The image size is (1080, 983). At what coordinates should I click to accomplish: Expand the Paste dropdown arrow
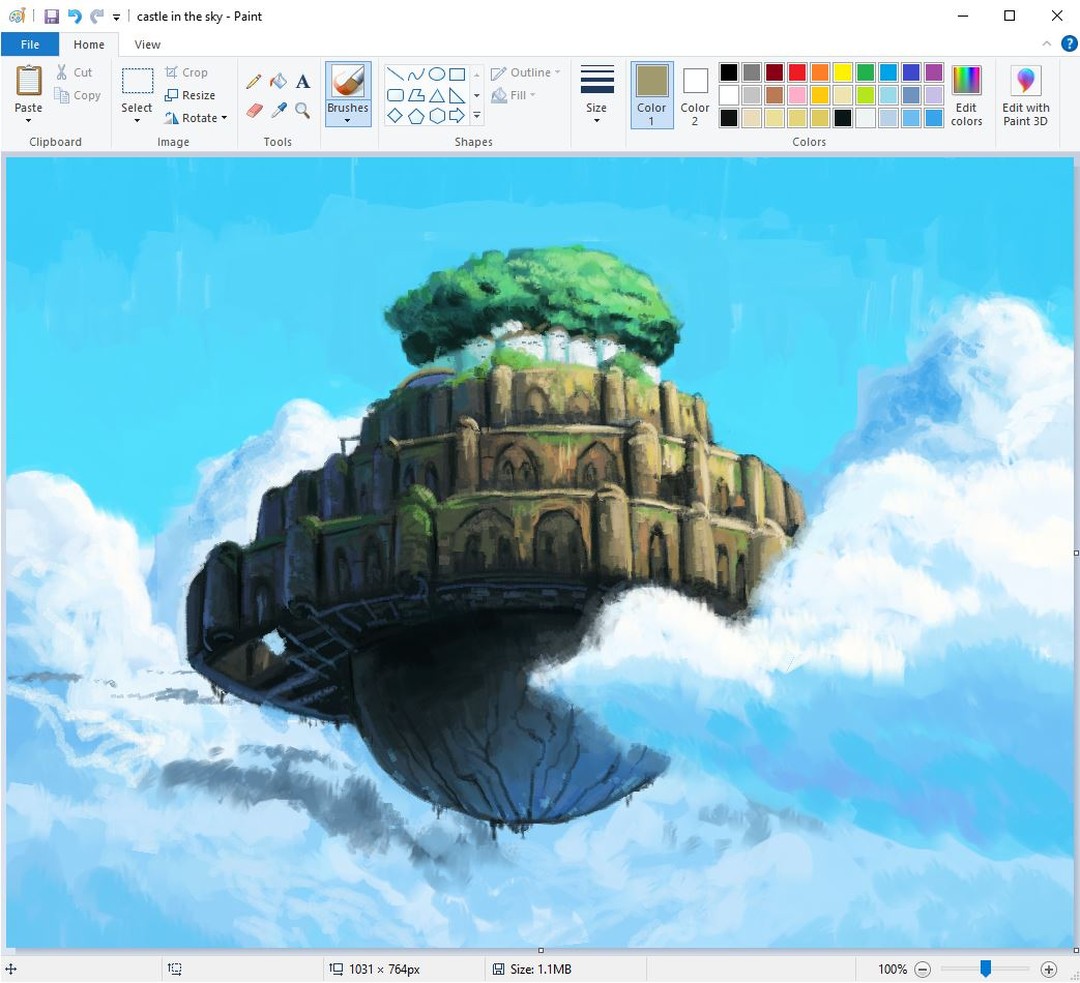click(x=28, y=121)
